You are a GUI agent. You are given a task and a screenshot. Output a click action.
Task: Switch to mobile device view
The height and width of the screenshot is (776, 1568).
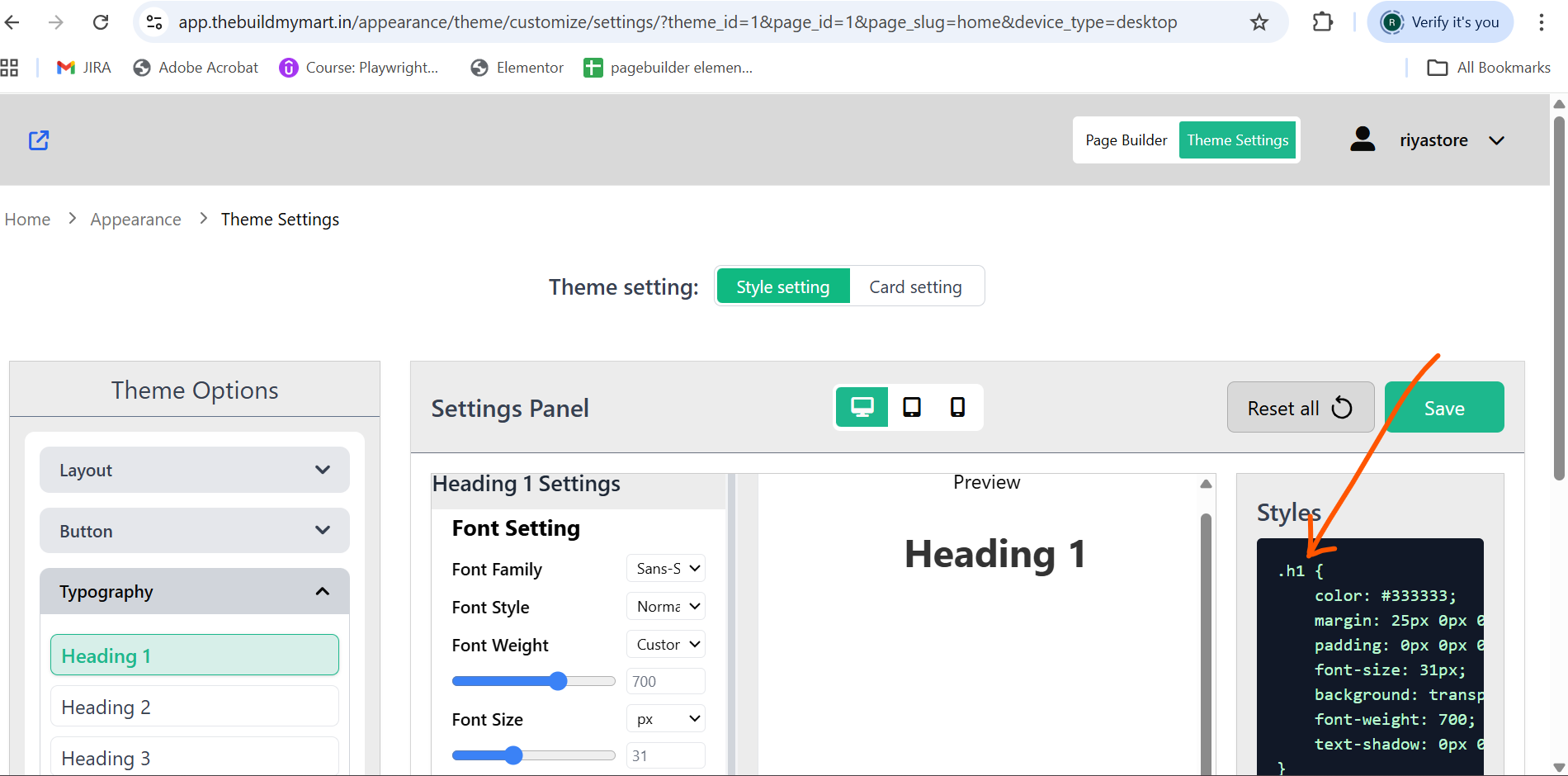pos(957,407)
